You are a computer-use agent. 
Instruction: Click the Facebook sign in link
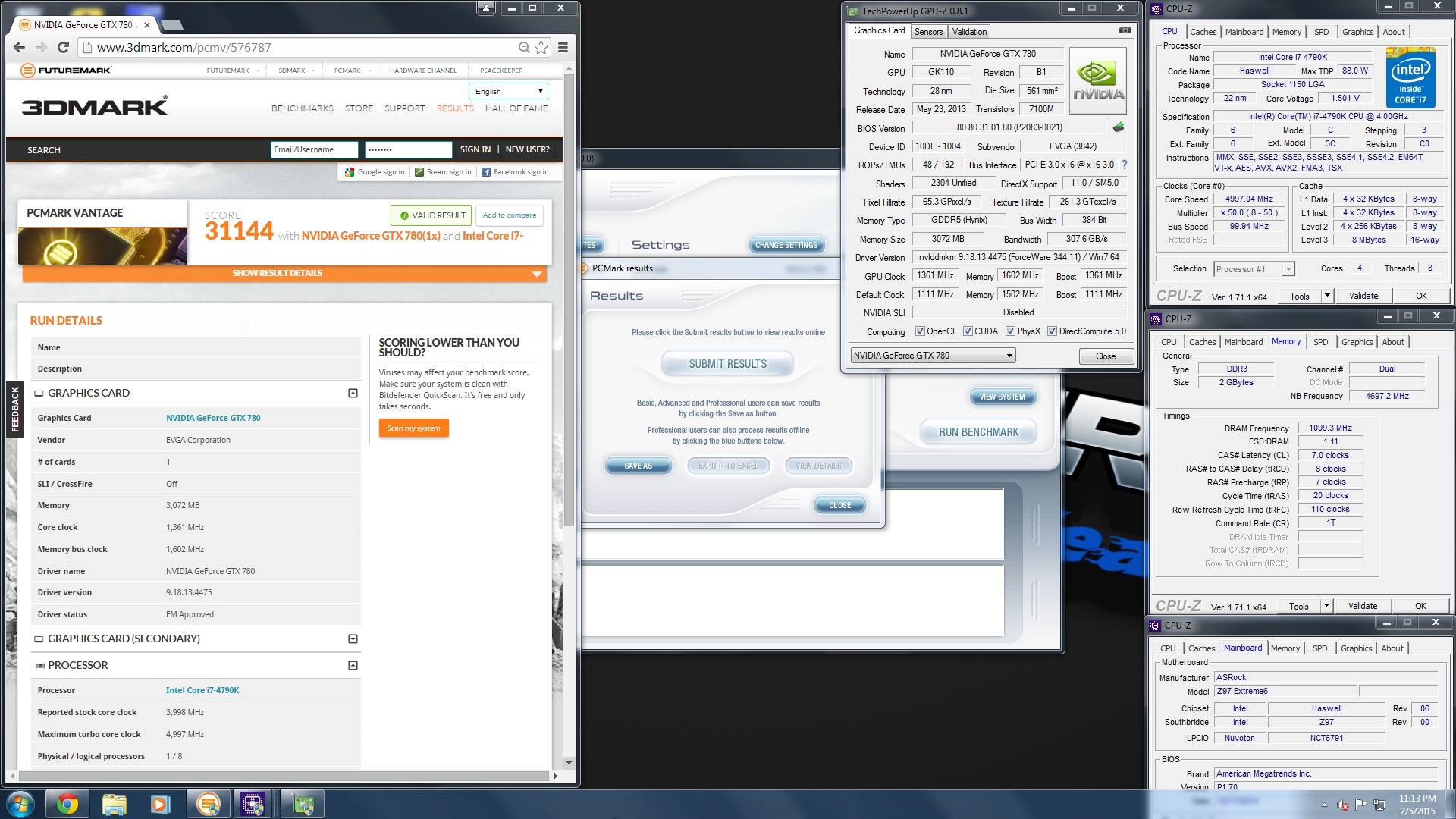pos(515,172)
